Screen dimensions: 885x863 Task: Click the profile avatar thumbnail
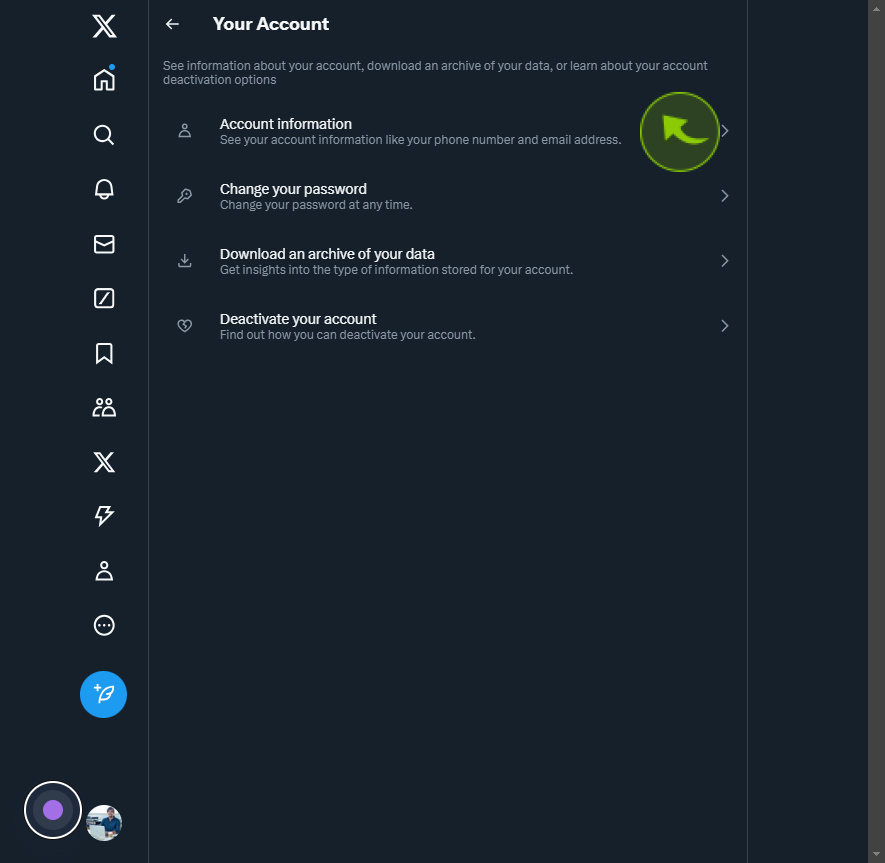[x=104, y=823]
